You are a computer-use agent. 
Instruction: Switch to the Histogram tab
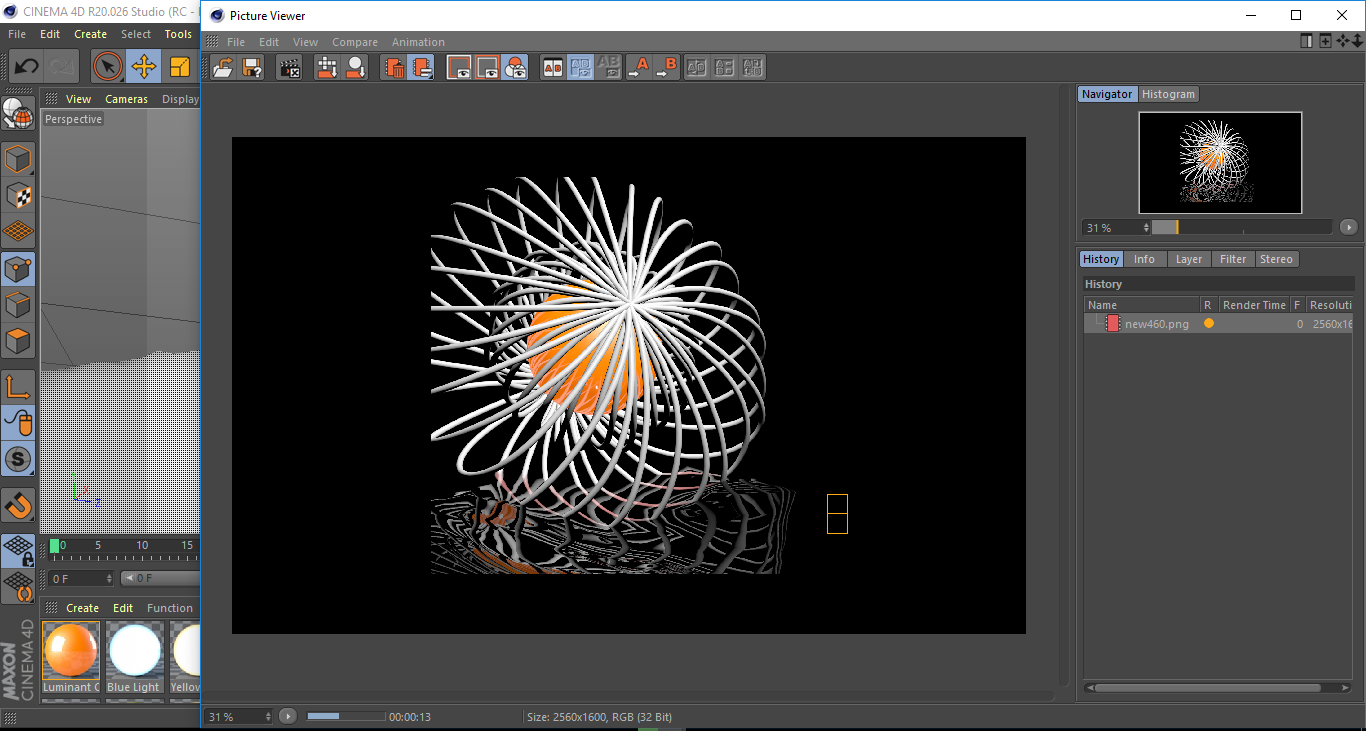1168,94
